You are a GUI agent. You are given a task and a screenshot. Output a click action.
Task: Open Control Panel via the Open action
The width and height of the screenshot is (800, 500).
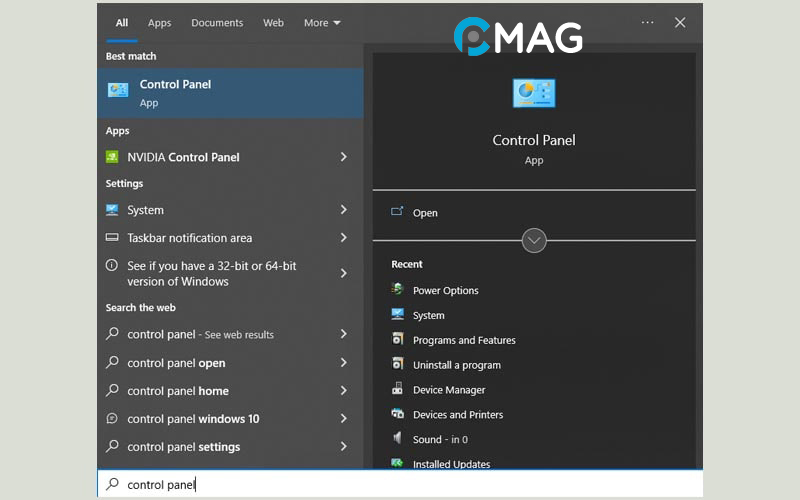pyautogui.click(x=425, y=213)
